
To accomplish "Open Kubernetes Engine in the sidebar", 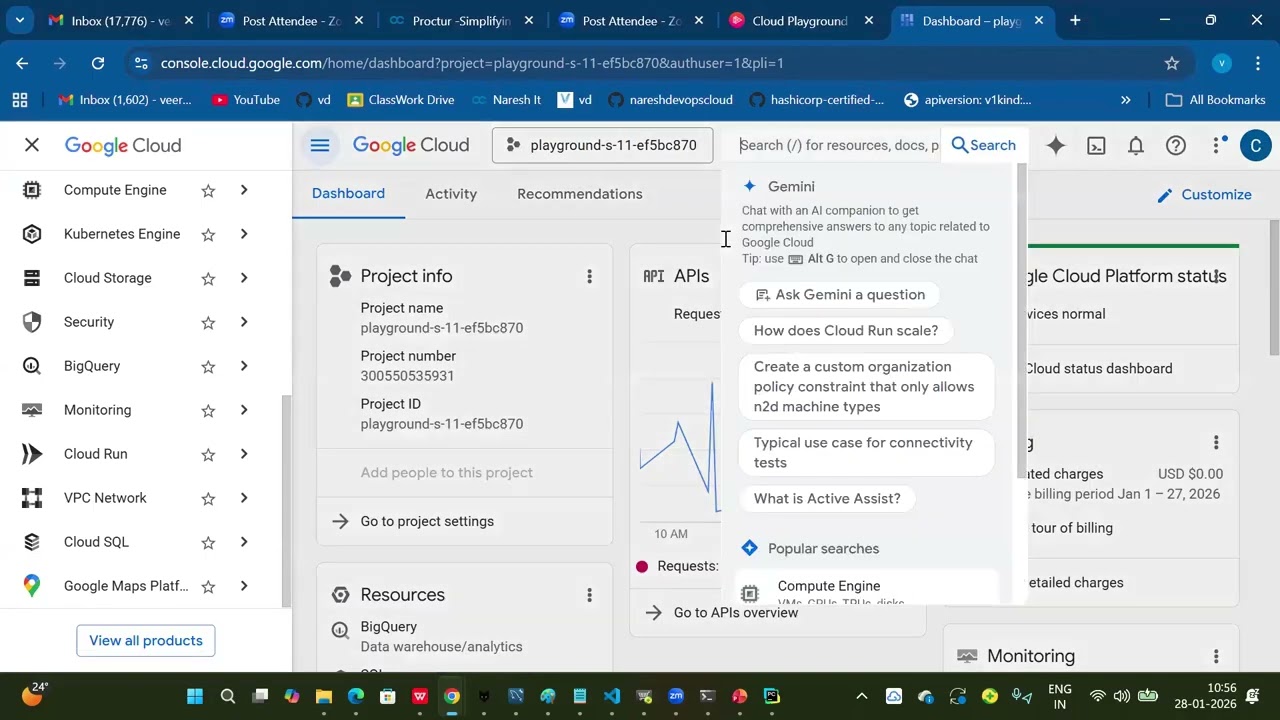I will [x=122, y=234].
